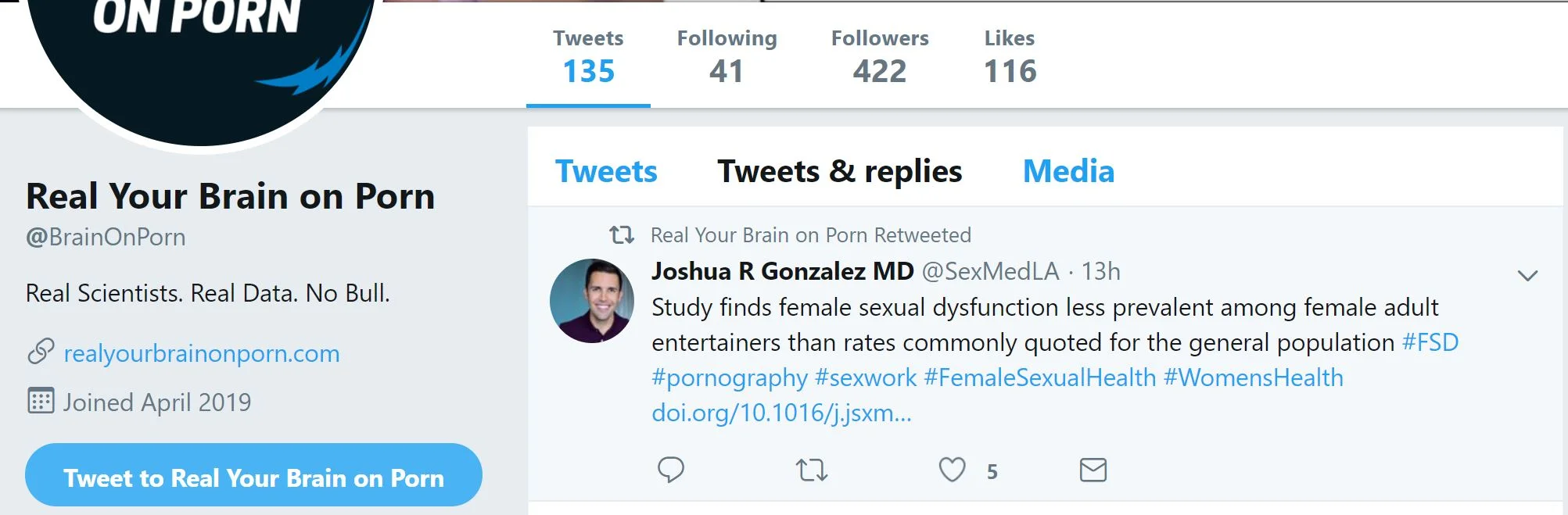Click the retweeted indicator icon above tweet
This screenshot has width=1568, height=515.
click(x=622, y=234)
